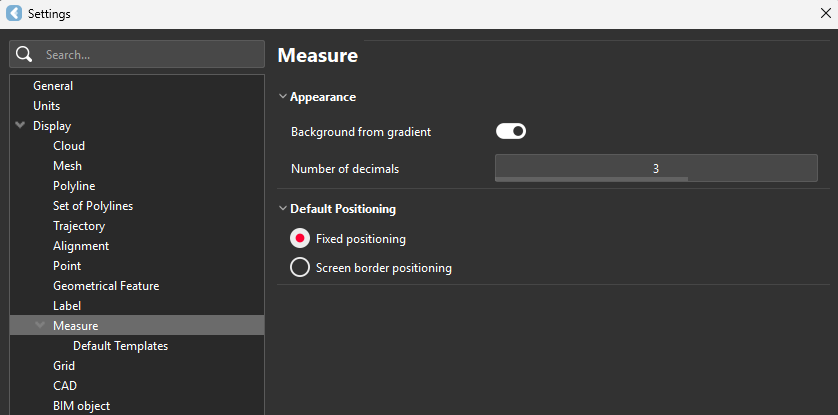
Task: Go to Geometrical Feature settings
Action: pyautogui.click(x=106, y=286)
